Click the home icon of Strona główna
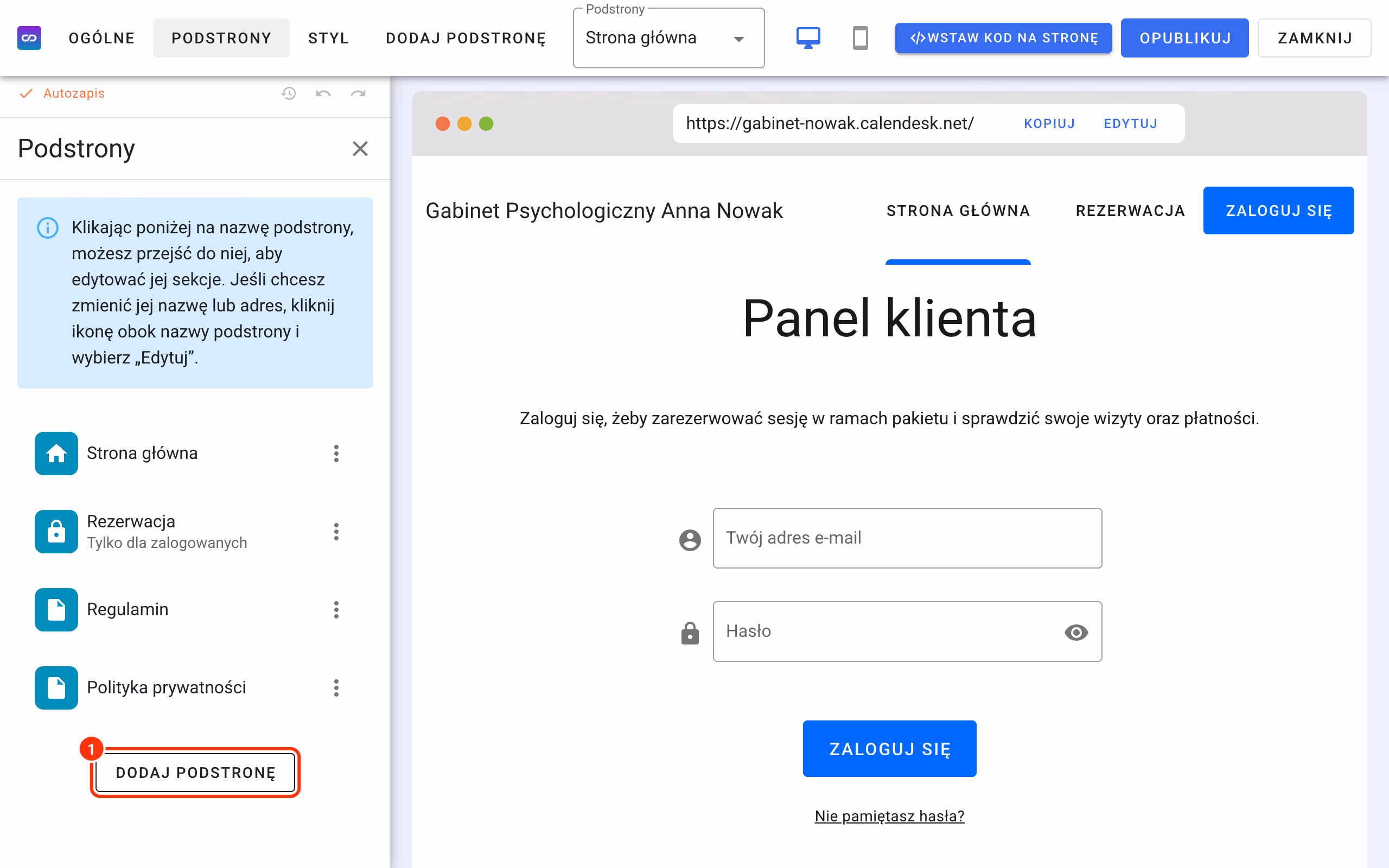This screenshot has width=1389, height=868. pyautogui.click(x=56, y=454)
